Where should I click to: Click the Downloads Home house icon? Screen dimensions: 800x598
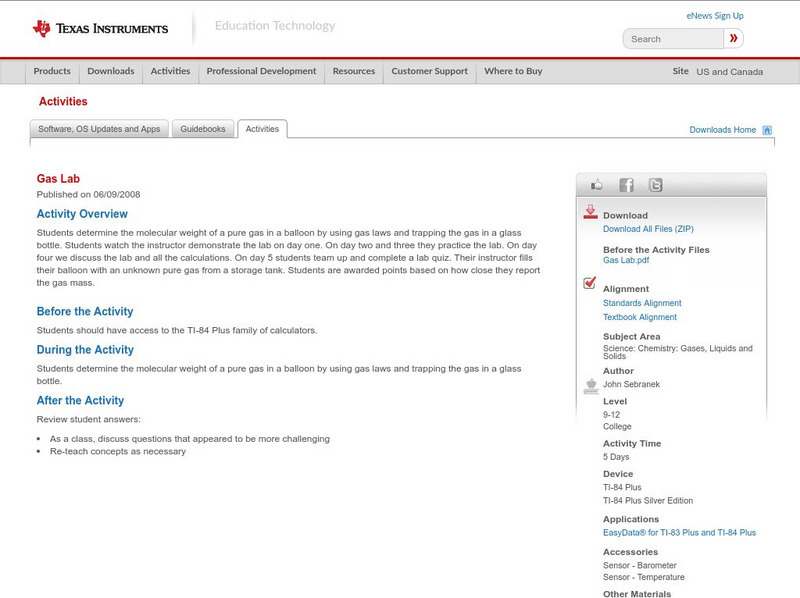coord(767,130)
